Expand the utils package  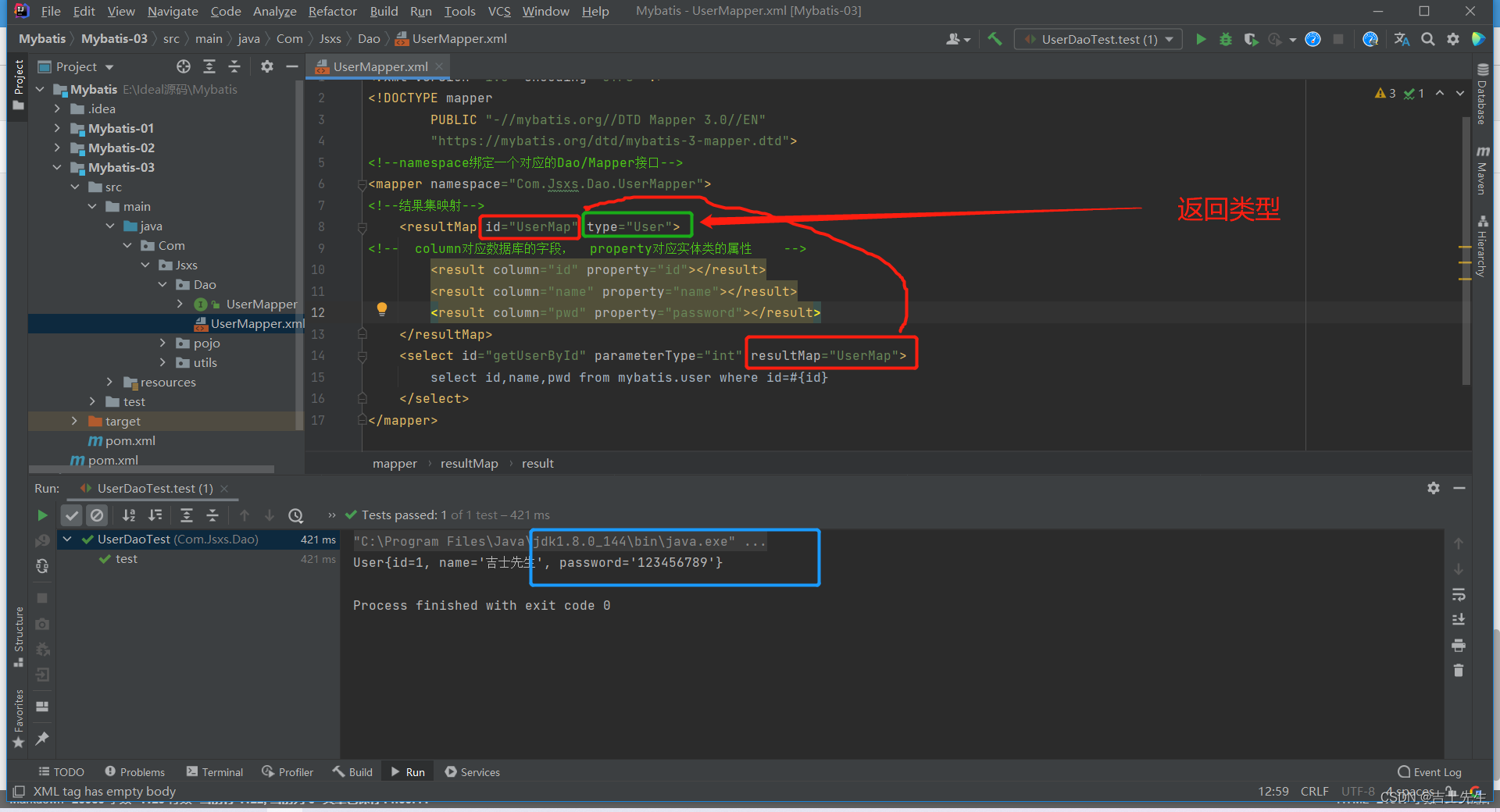162,362
